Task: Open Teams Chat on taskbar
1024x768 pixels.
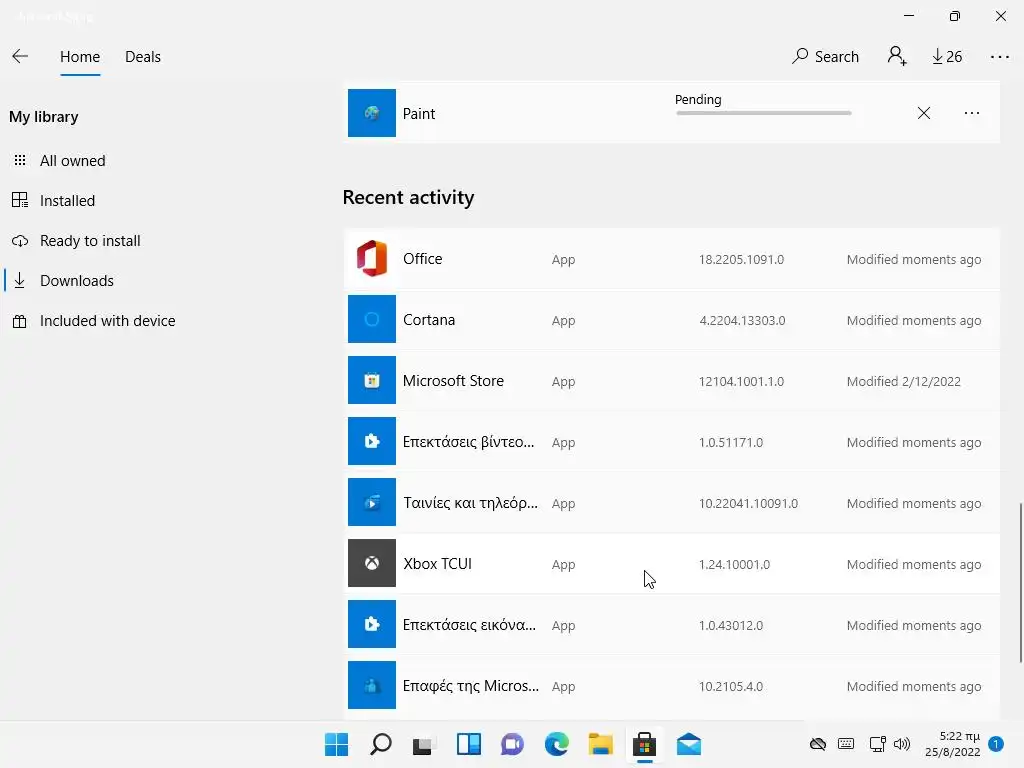Action: click(x=512, y=744)
